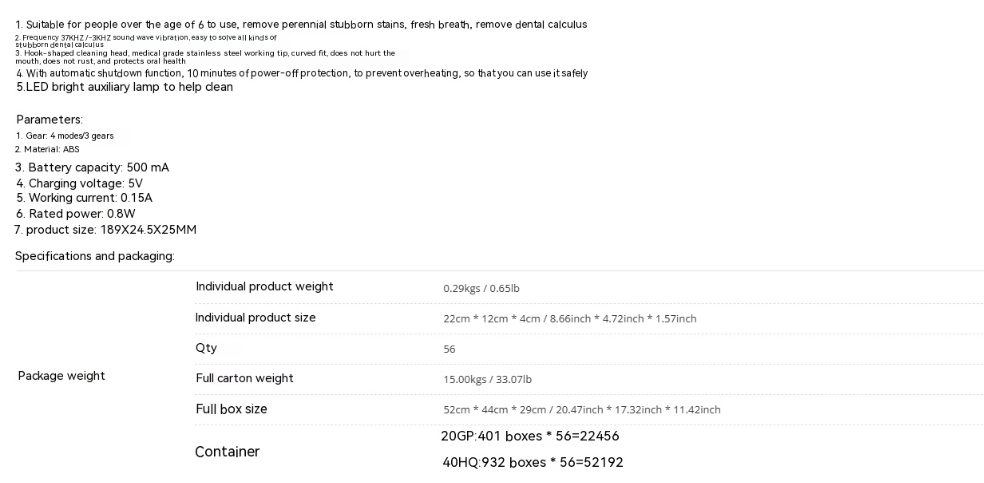Viewport: 984px width, 483px height.
Task: Click 'Individual product weight' row label
Action: pyautogui.click(x=264, y=287)
